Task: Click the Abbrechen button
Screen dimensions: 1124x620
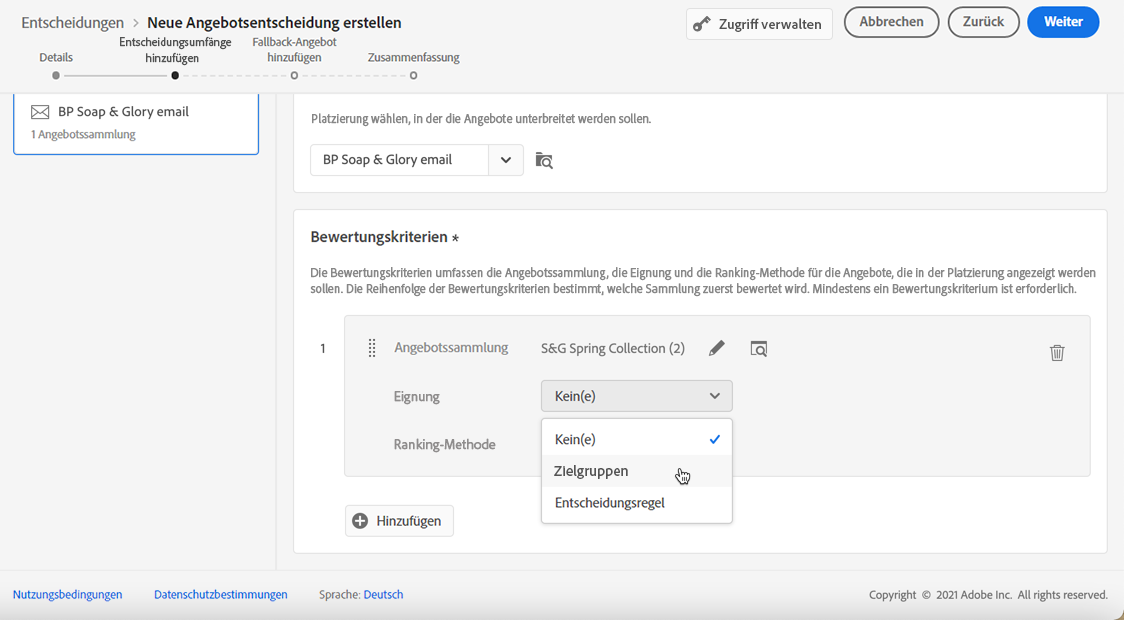Action: click(891, 22)
